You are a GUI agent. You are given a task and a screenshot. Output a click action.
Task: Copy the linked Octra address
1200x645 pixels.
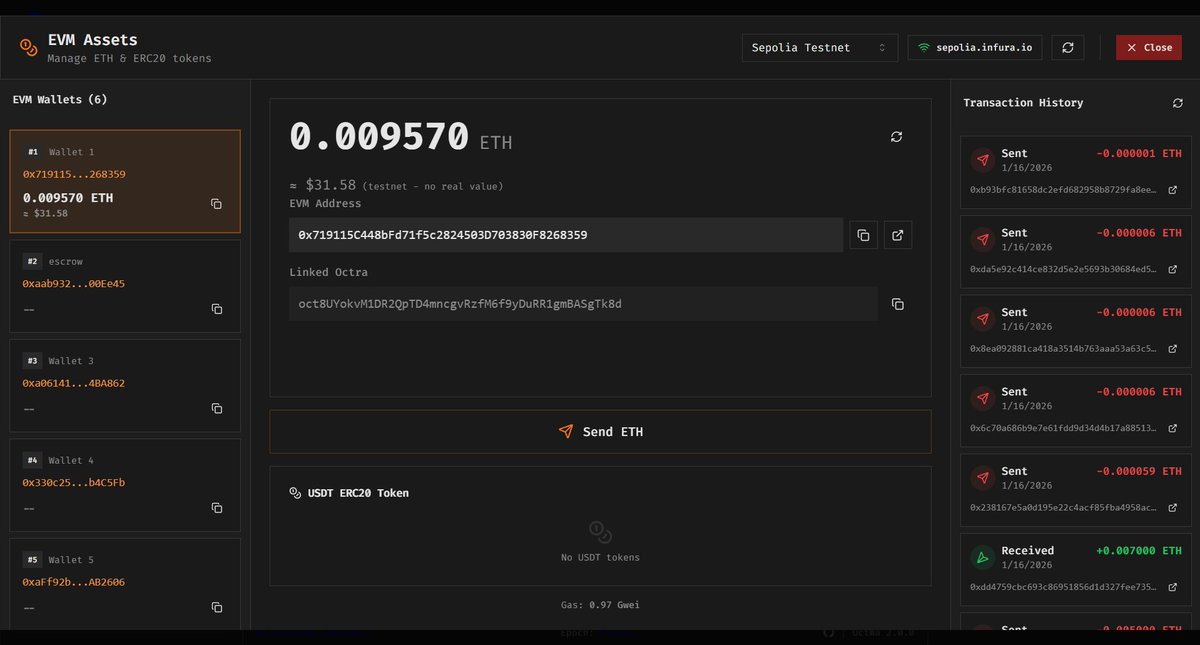897,304
